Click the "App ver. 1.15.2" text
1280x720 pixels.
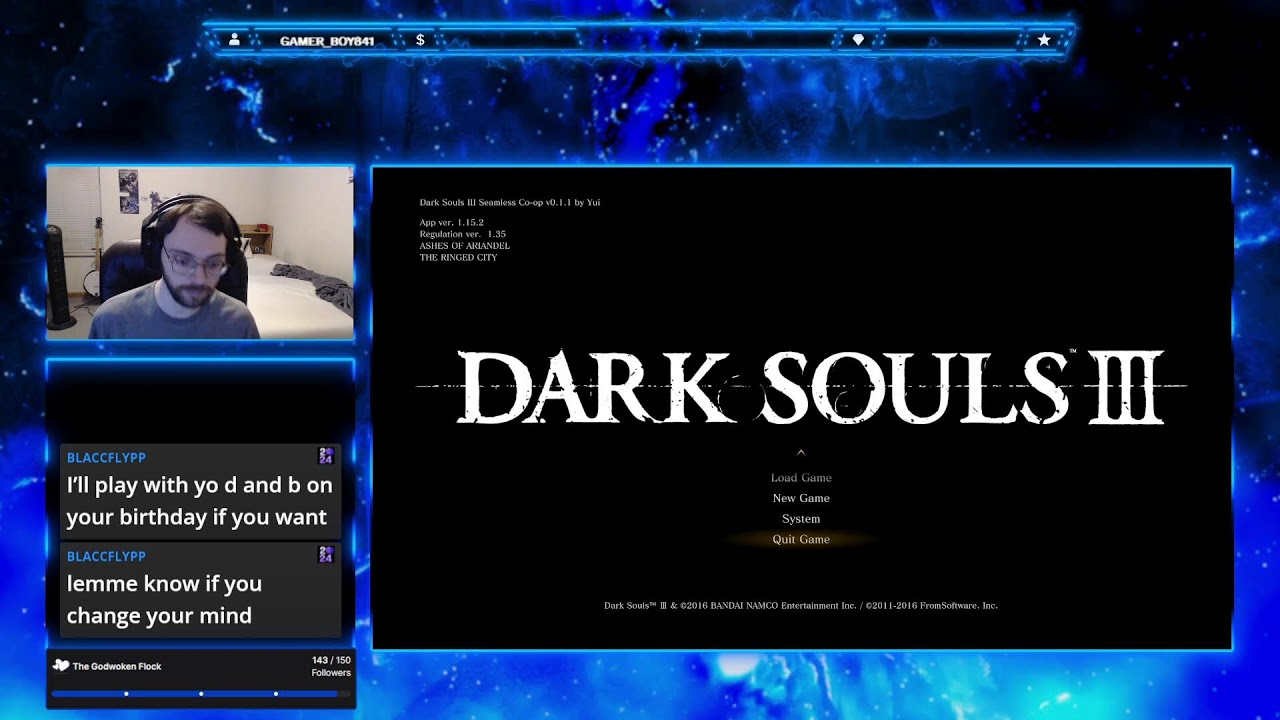pyautogui.click(x=452, y=222)
